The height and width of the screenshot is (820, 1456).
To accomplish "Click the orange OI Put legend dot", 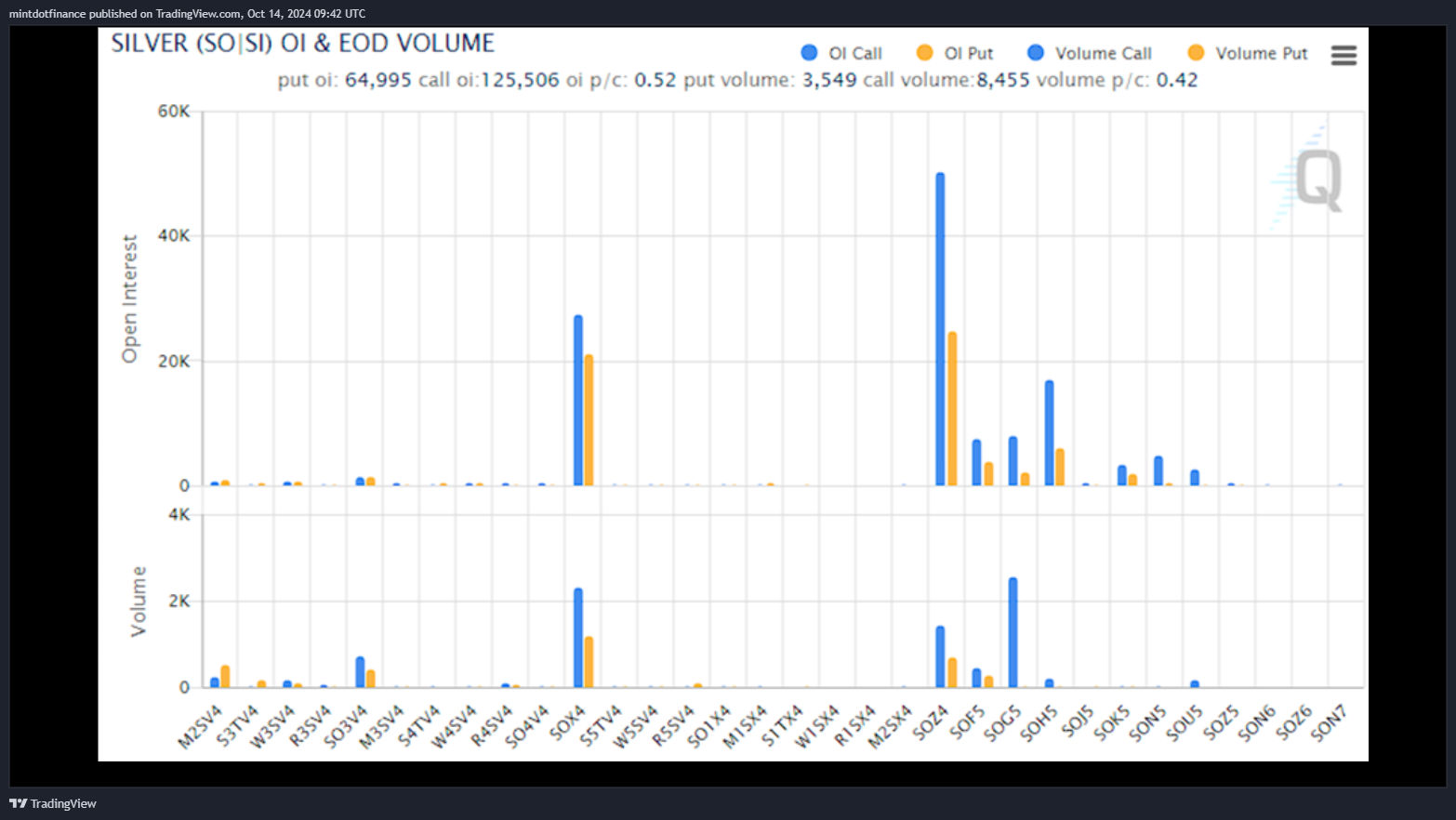I will pos(924,53).
